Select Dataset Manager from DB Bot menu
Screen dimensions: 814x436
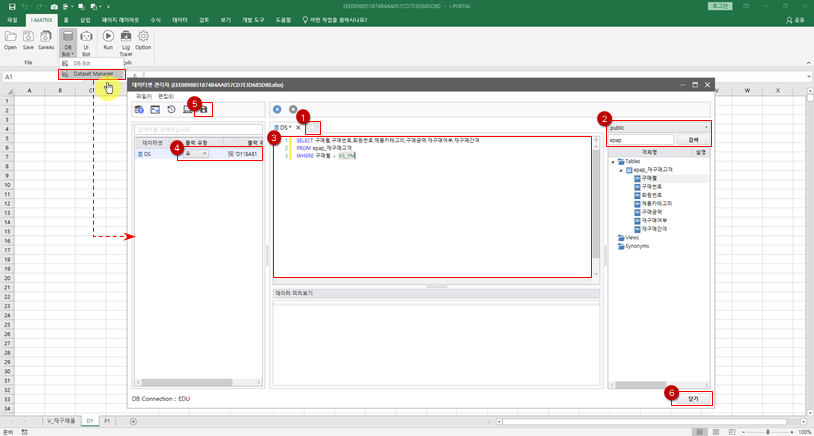tap(93, 73)
